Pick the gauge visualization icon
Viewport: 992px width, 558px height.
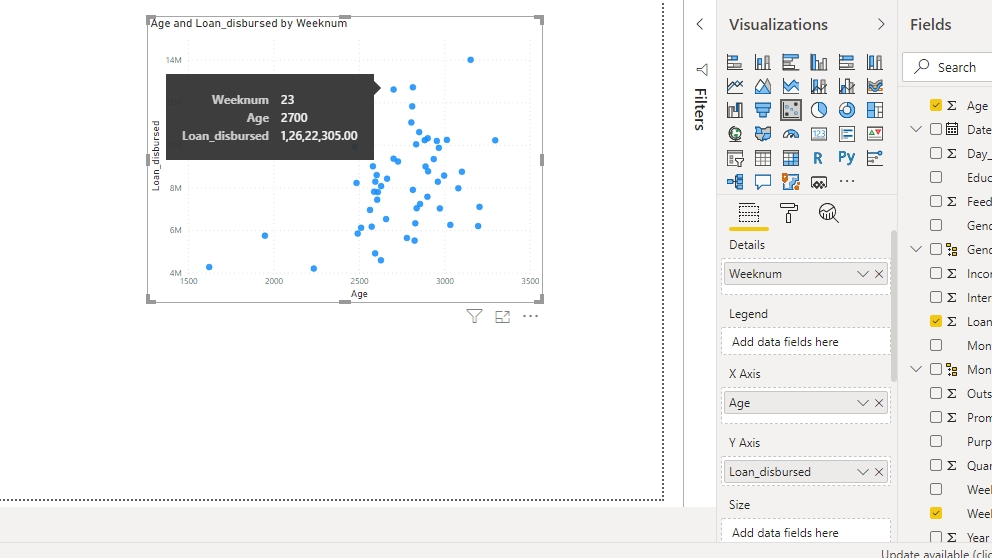791,134
